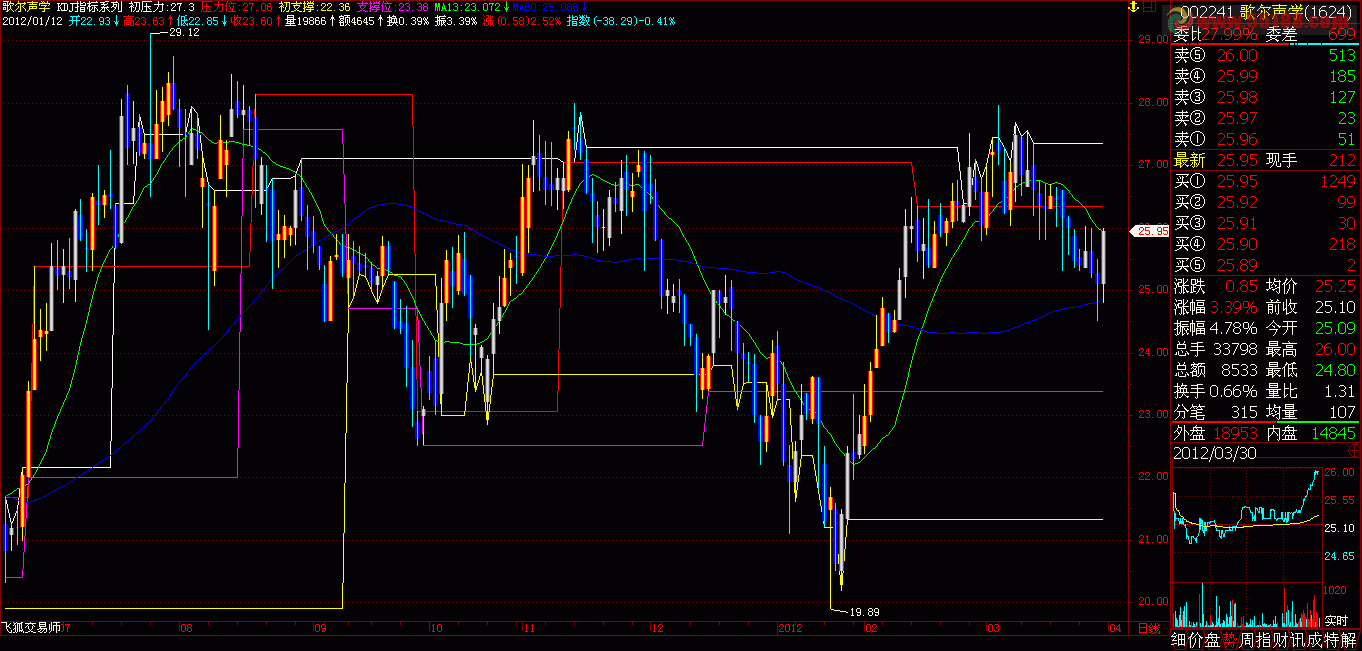Click the 卖③ 25.98 order row
The width and height of the screenshot is (1362, 651).
(x=1265, y=97)
